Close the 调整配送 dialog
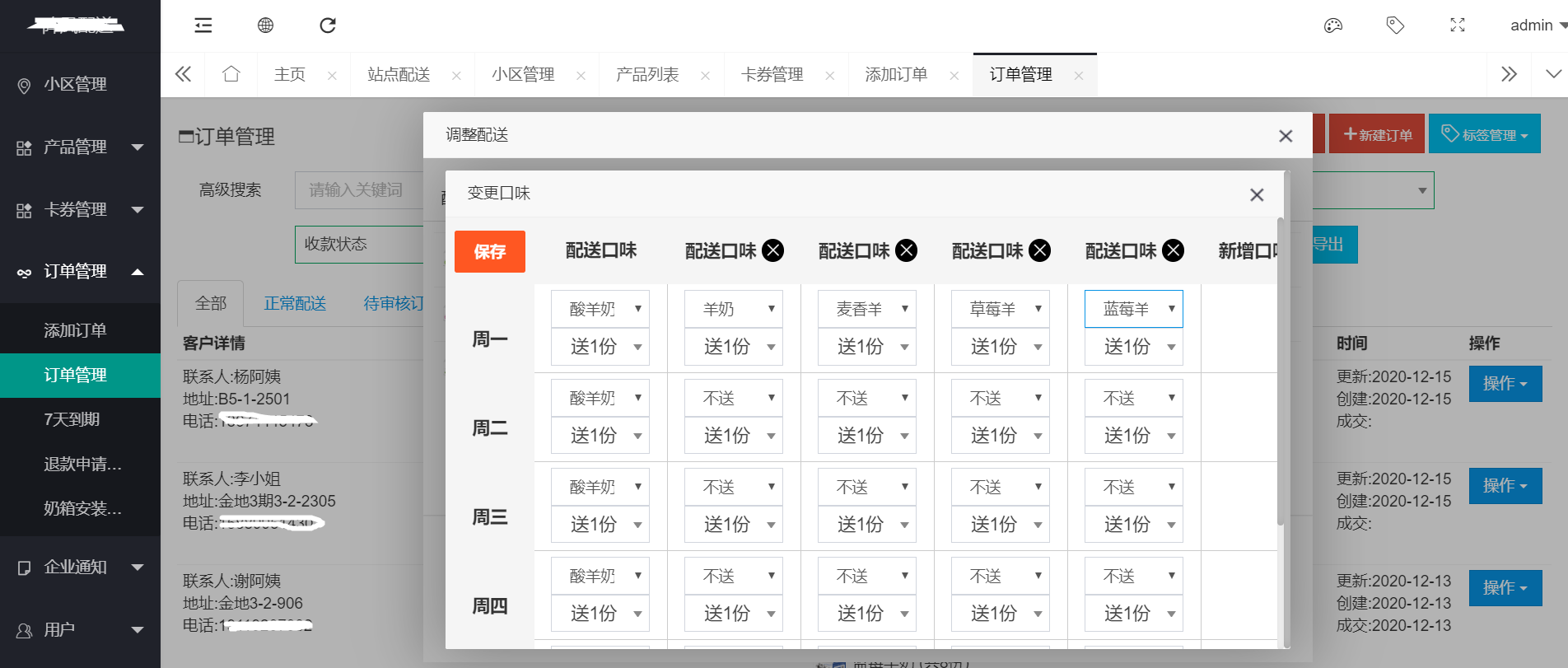This screenshot has height=668, width=1568. pyautogui.click(x=1286, y=136)
